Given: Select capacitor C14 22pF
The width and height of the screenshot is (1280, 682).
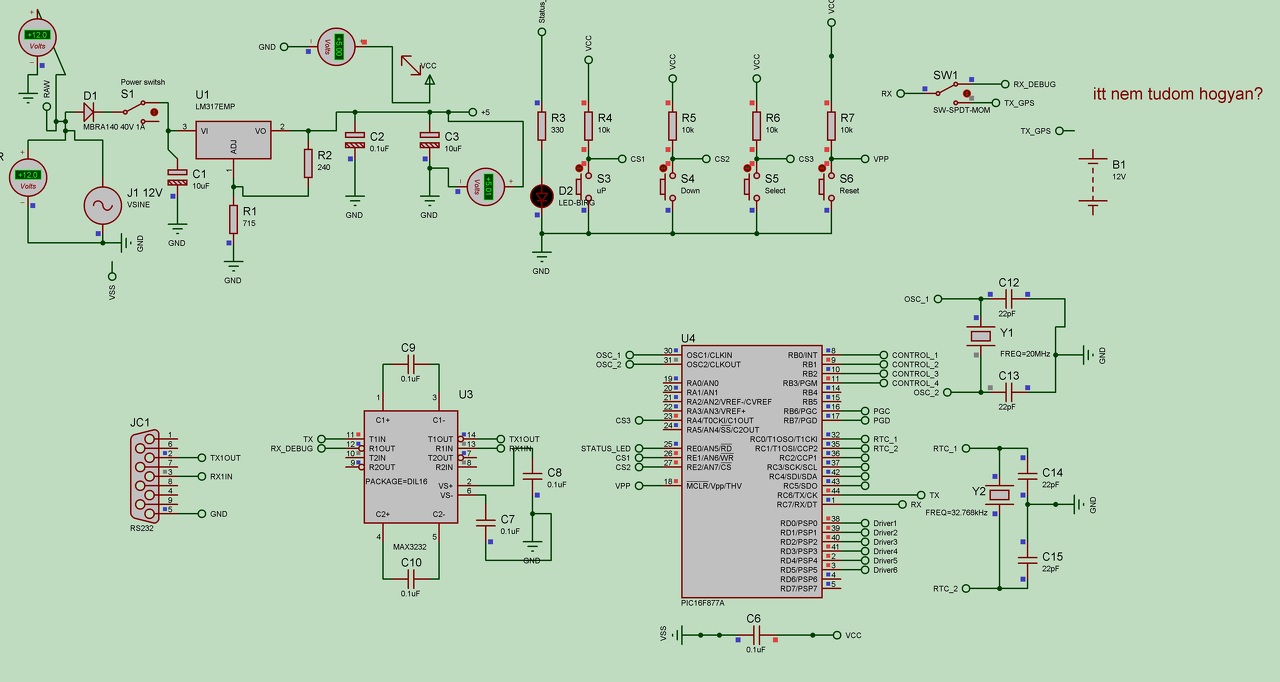Looking at the screenshot, I should (x=1026, y=476).
